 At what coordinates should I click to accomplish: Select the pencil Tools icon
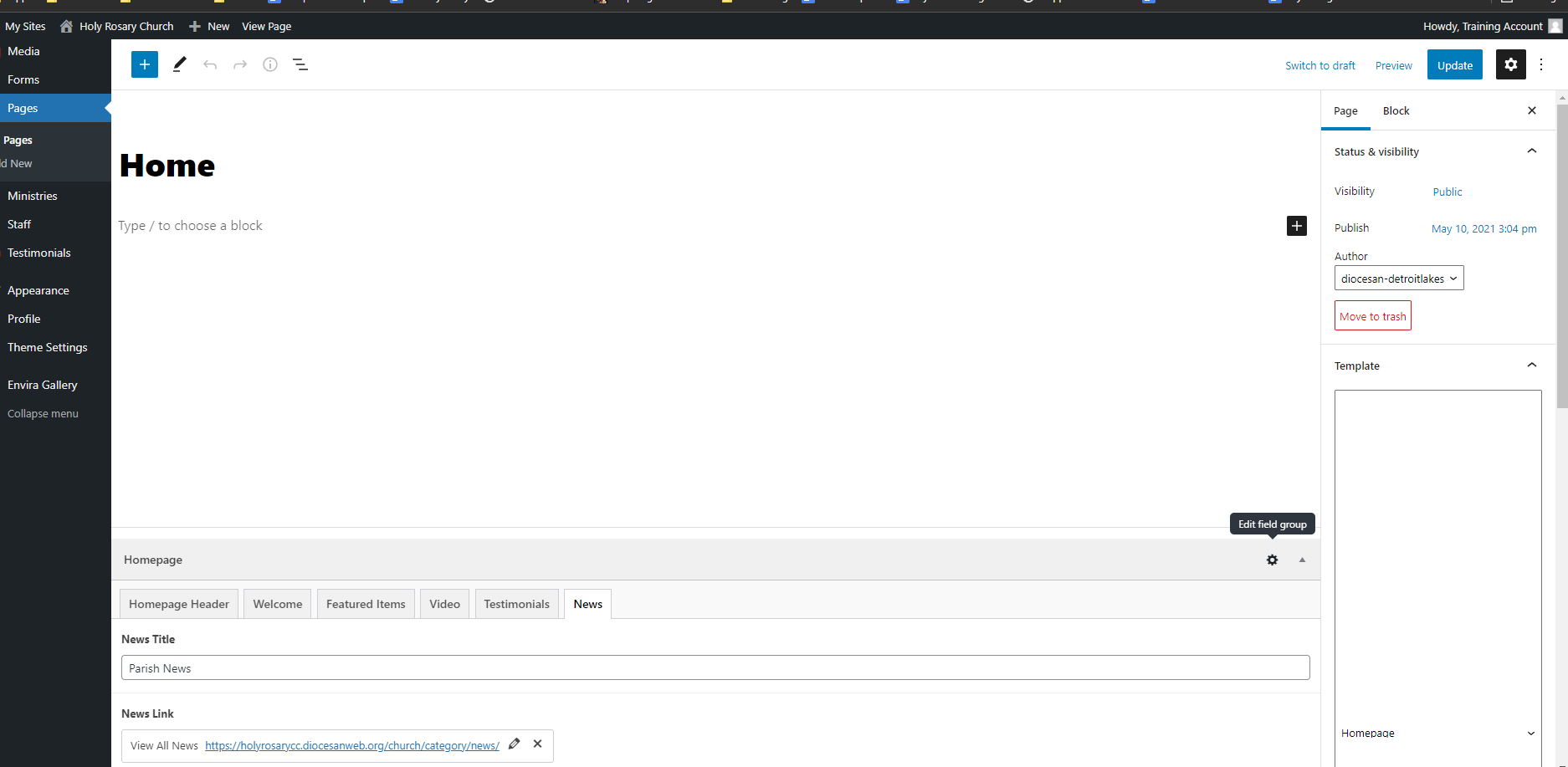[179, 64]
